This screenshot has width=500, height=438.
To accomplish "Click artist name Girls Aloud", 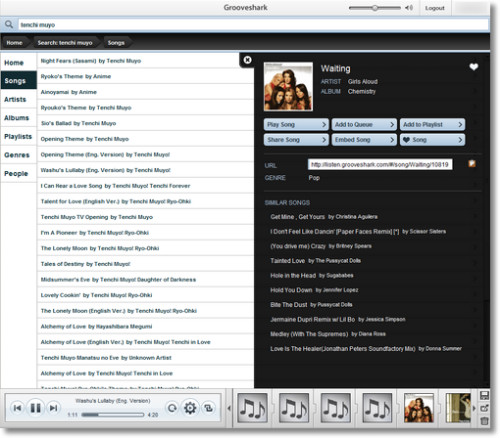I will click(363, 82).
